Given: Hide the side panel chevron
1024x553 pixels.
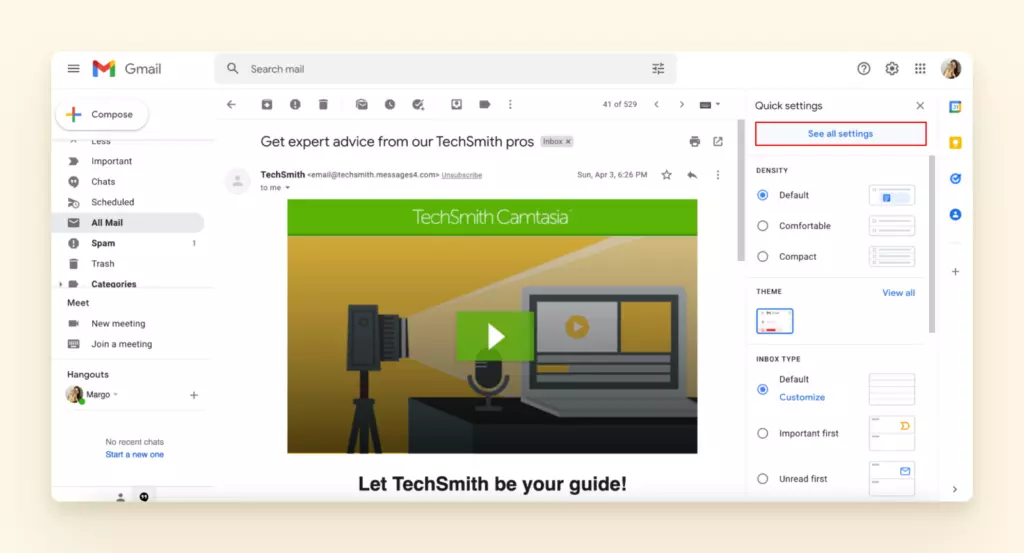Looking at the screenshot, I should (x=954, y=490).
